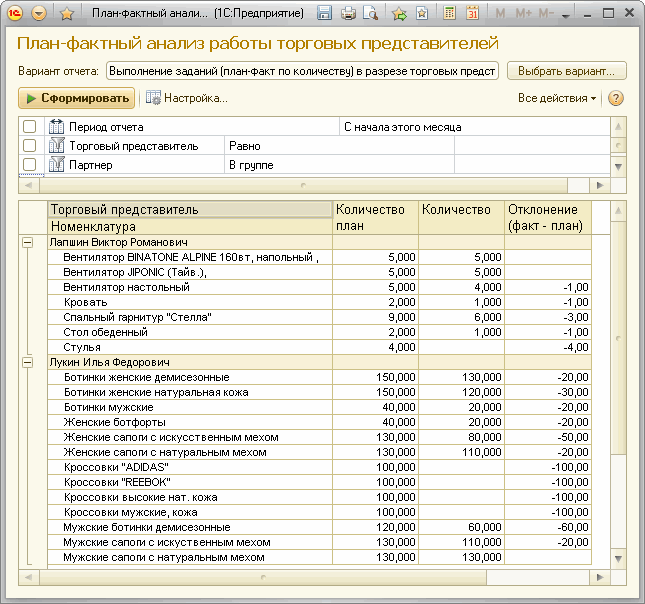
Task: Click the Print icon in title bar
Action: (x=348, y=14)
